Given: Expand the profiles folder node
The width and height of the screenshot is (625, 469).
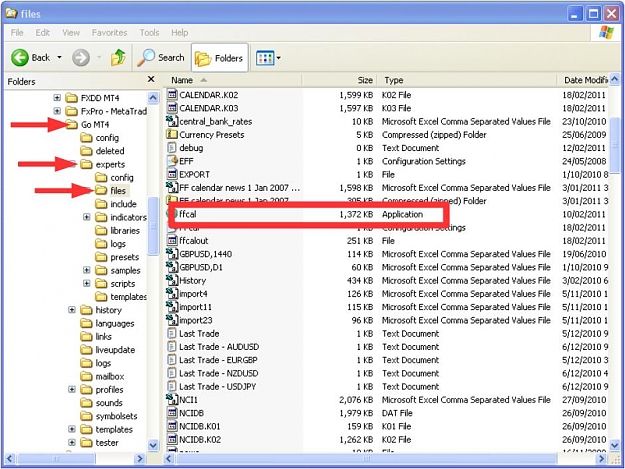Looking at the screenshot, I should [x=72, y=389].
